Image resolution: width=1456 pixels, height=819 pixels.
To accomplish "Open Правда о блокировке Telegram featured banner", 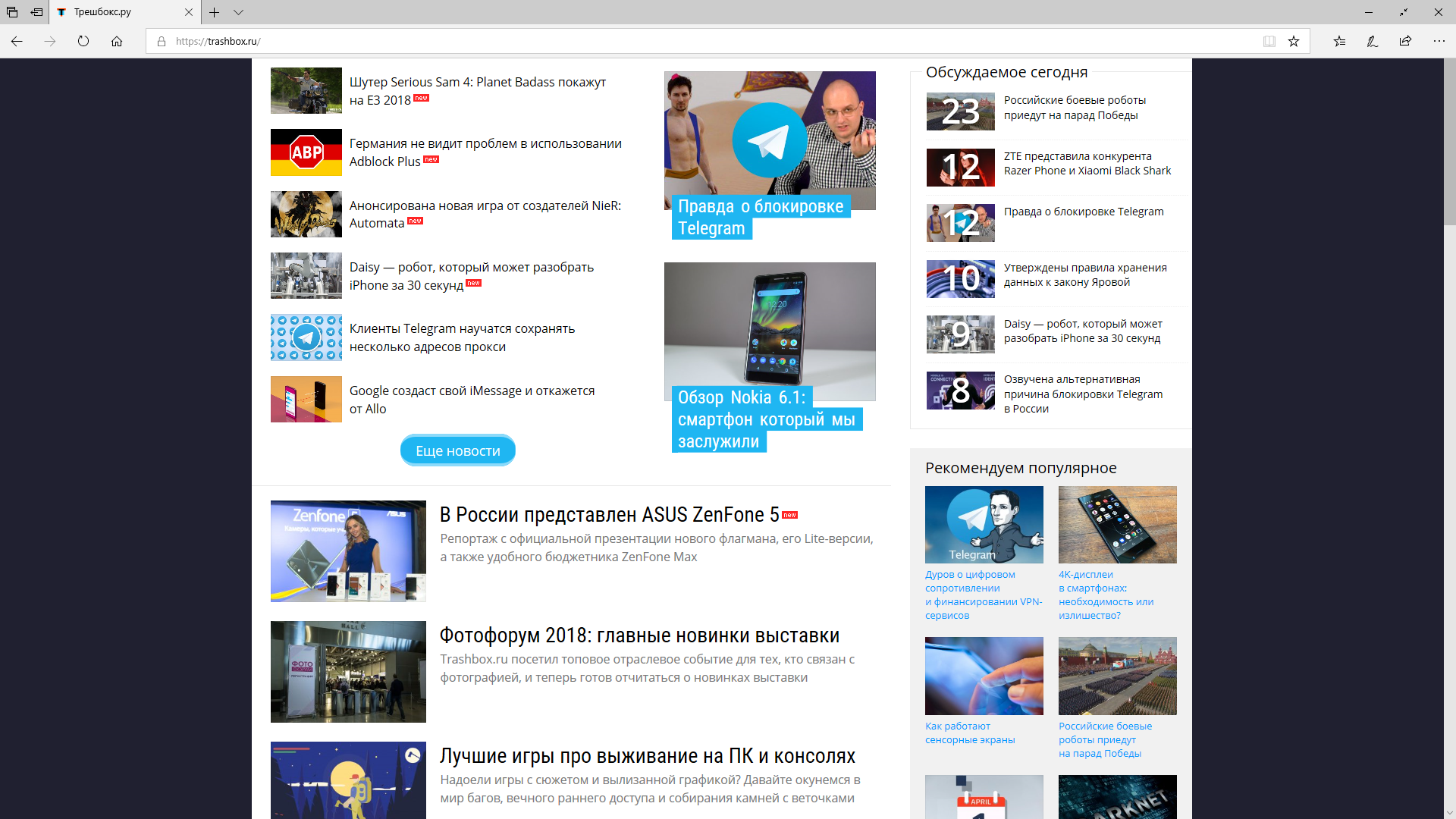I will pos(770,155).
